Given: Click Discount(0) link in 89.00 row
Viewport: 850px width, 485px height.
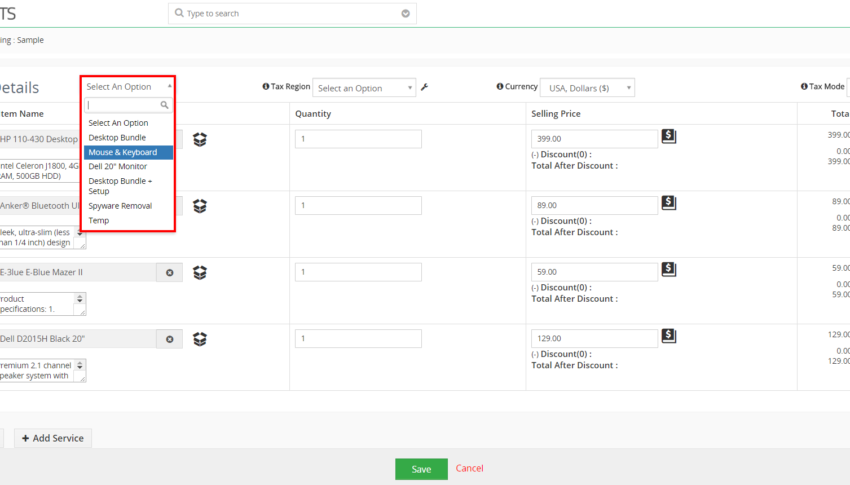Looking at the screenshot, I should pos(562,221).
